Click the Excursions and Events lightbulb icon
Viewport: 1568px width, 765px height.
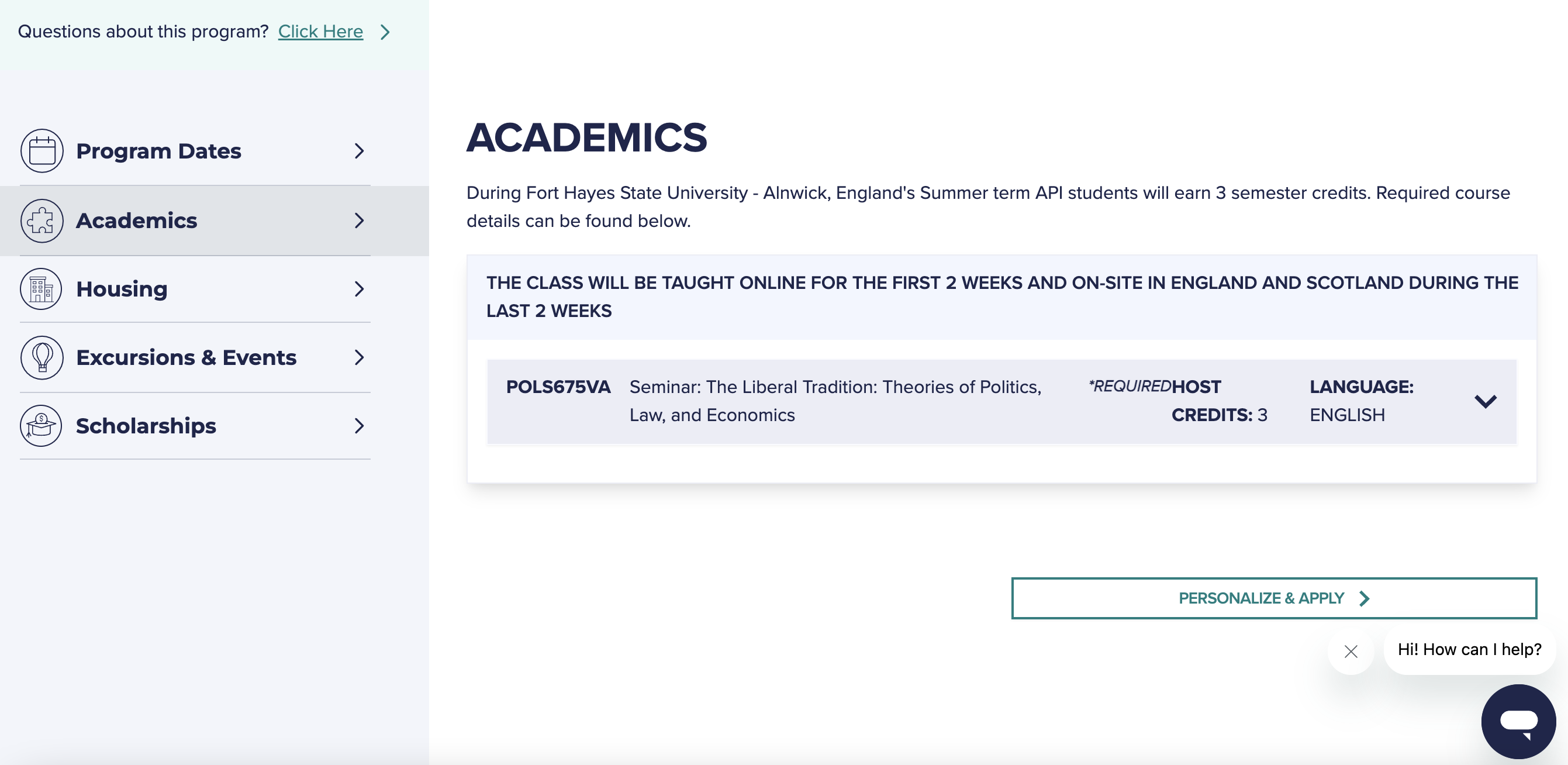tap(42, 356)
